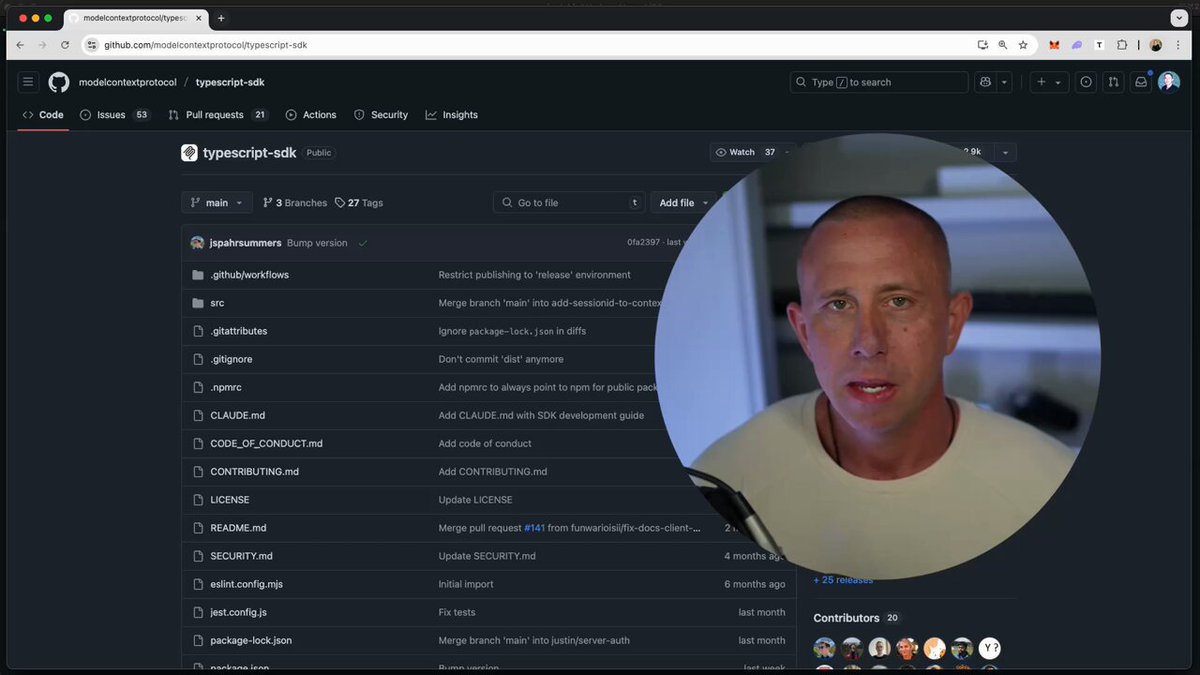Click the global pull requests icon in header
The image size is (1200, 675).
(x=1113, y=82)
